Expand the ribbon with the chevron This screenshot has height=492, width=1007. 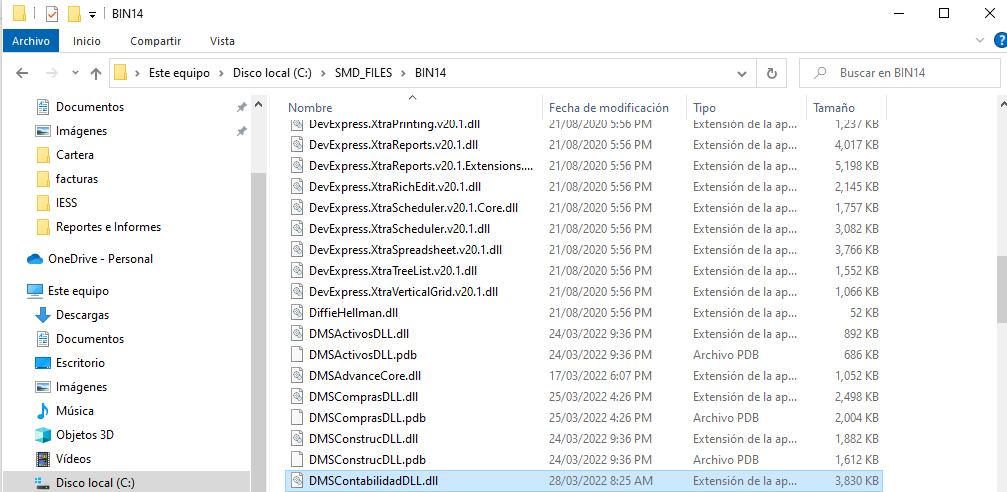(x=980, y=40)
